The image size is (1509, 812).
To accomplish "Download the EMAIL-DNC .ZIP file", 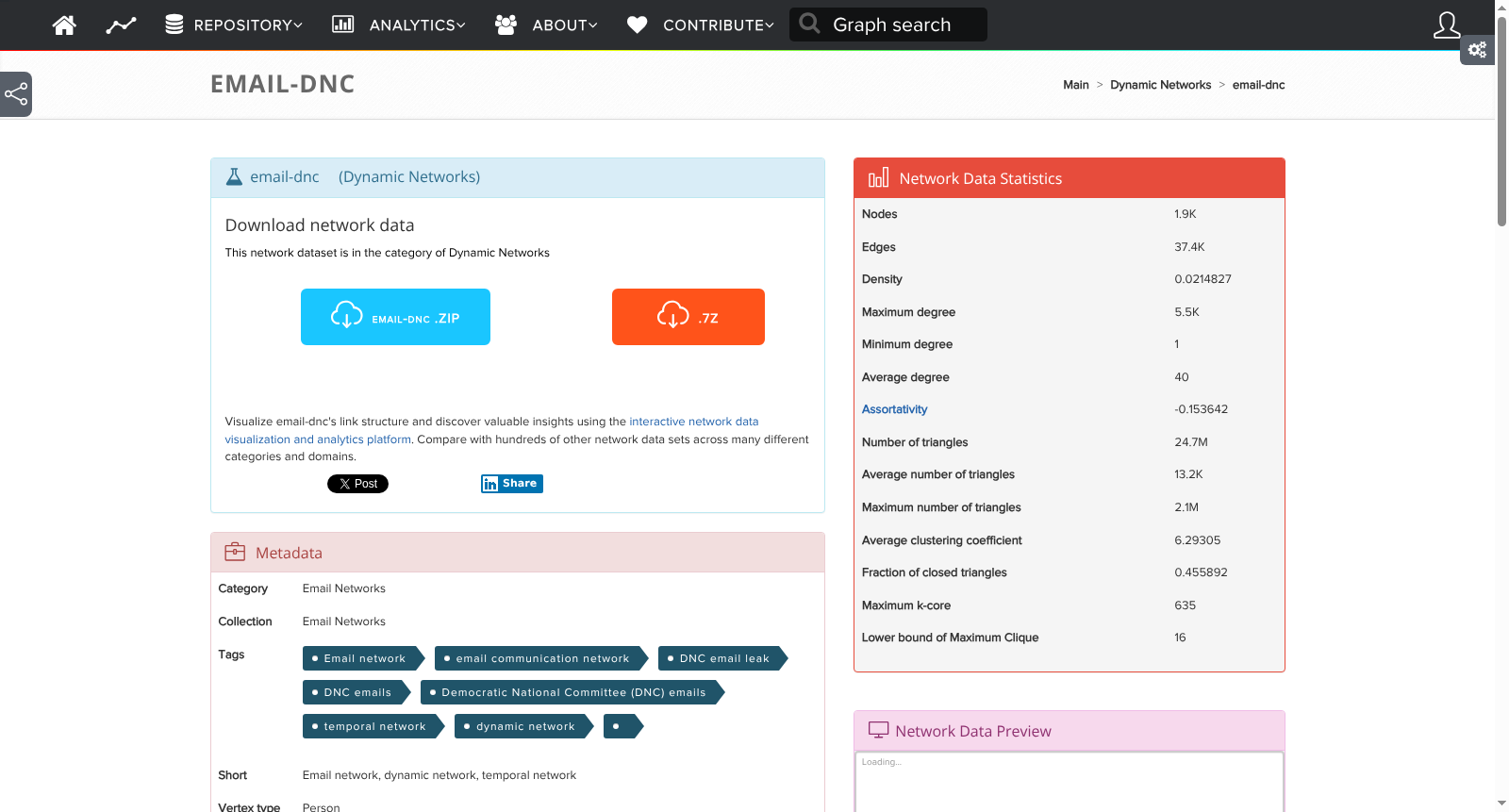I will pos(395,317).
